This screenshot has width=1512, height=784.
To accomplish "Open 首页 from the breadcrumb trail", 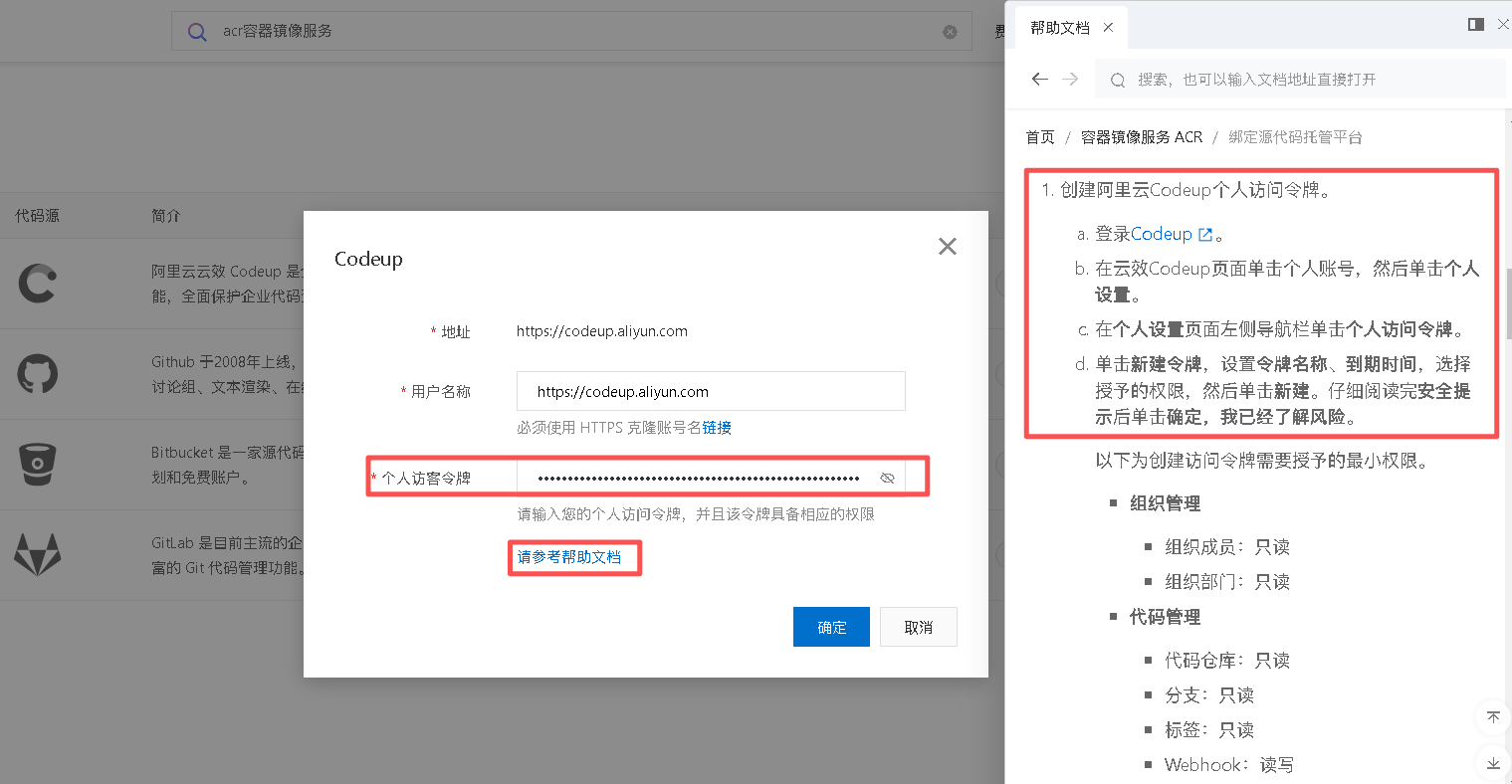I will pyautogui.click(x=1039, y=136).
